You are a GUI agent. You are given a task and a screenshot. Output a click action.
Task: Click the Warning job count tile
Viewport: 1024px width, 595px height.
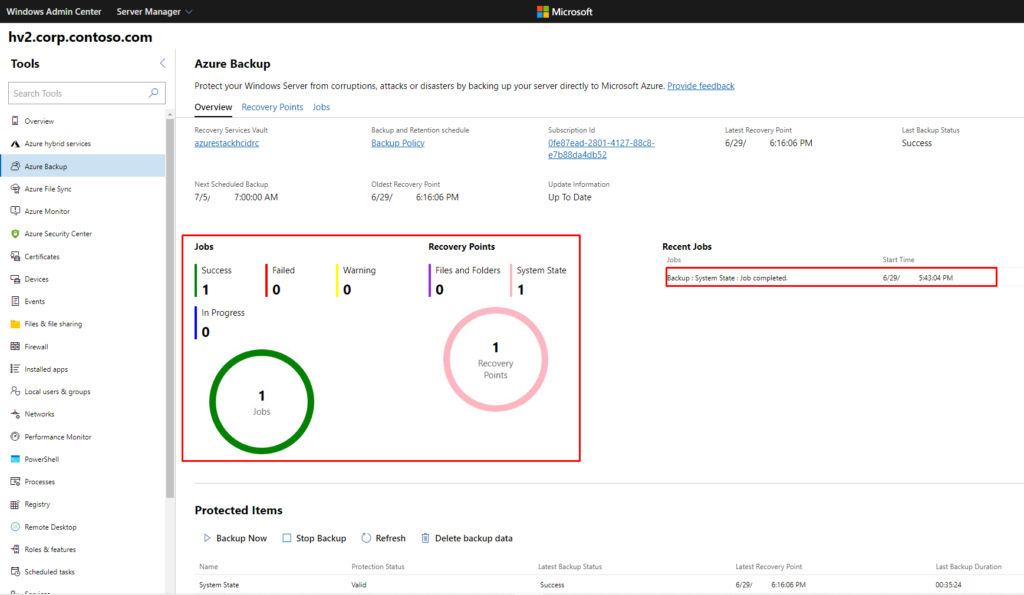(356, 280)
